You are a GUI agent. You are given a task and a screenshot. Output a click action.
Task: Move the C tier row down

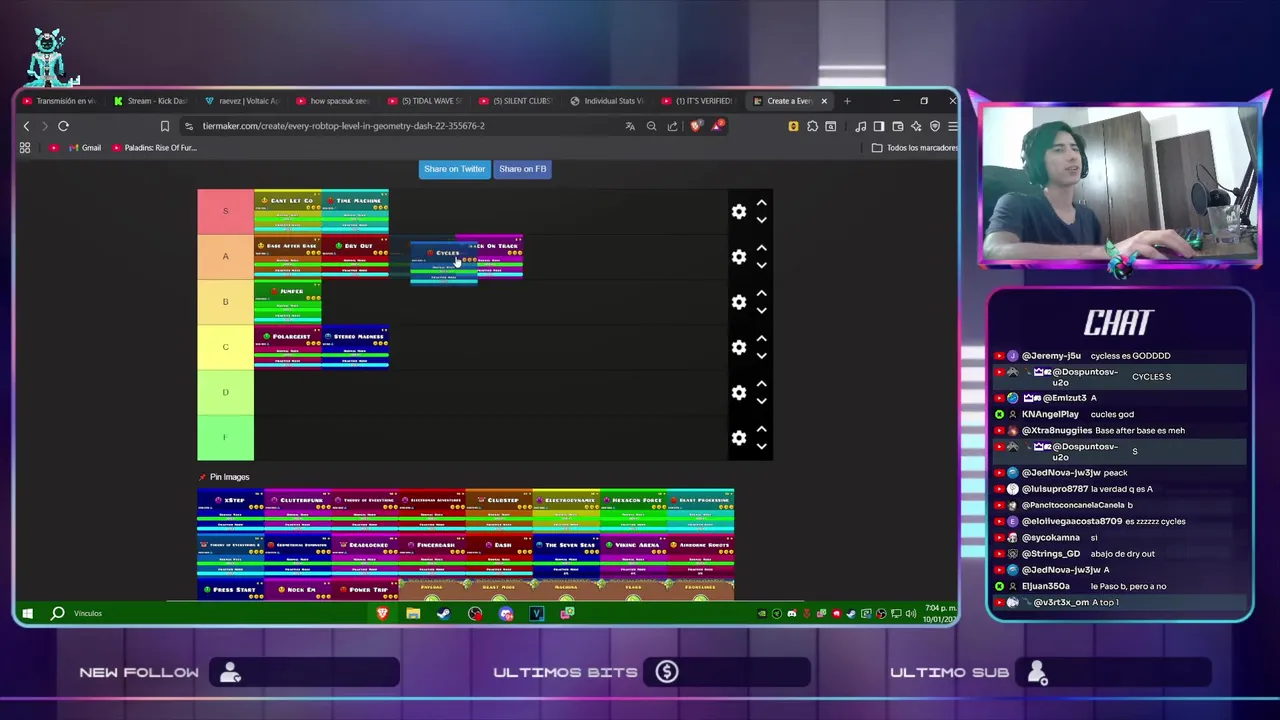761,356
